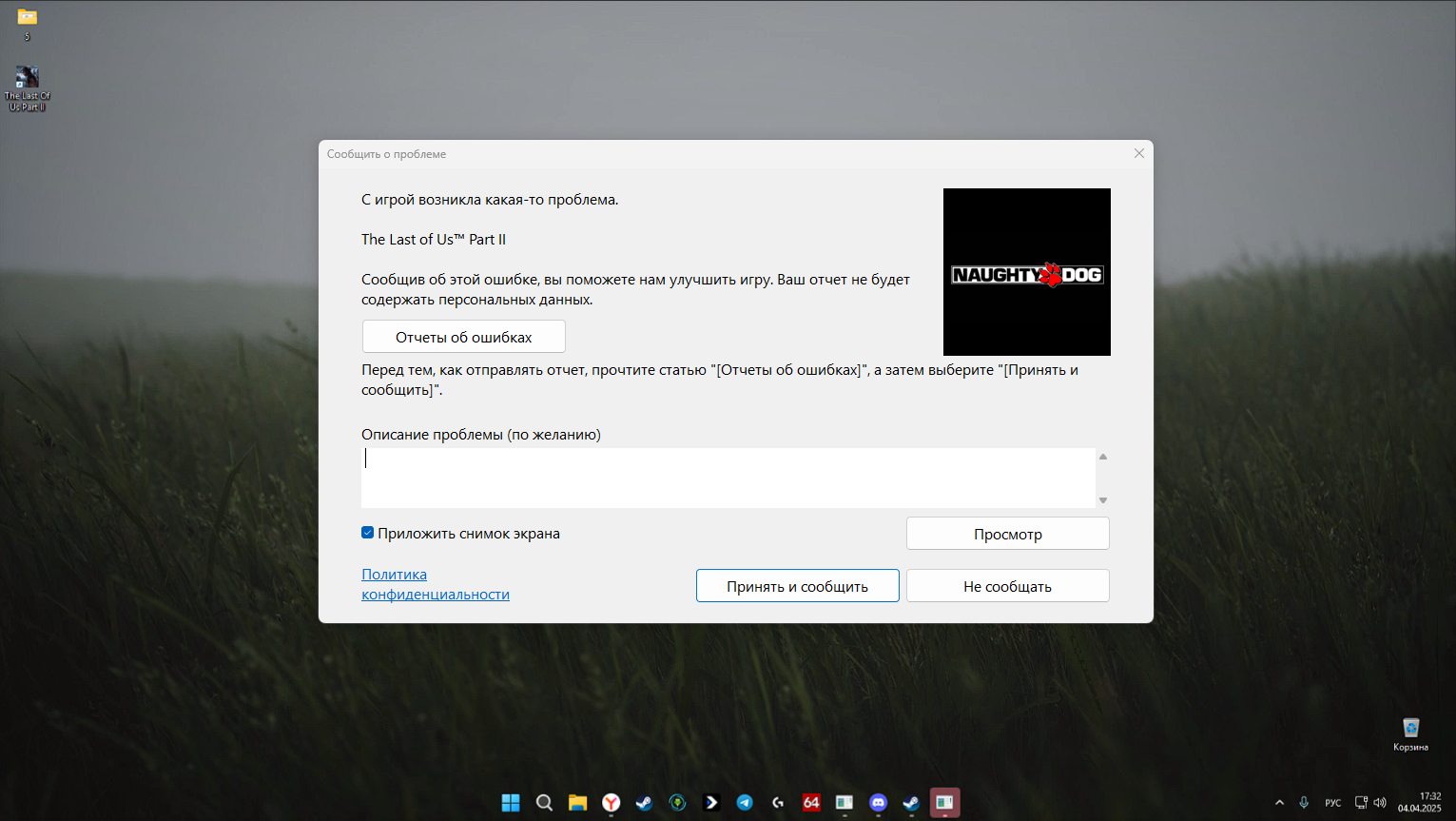This screenshot has height=821, width=1456.
Task: Close the Сообщить о проблеме dialog
Action: tap(1139, 153)
